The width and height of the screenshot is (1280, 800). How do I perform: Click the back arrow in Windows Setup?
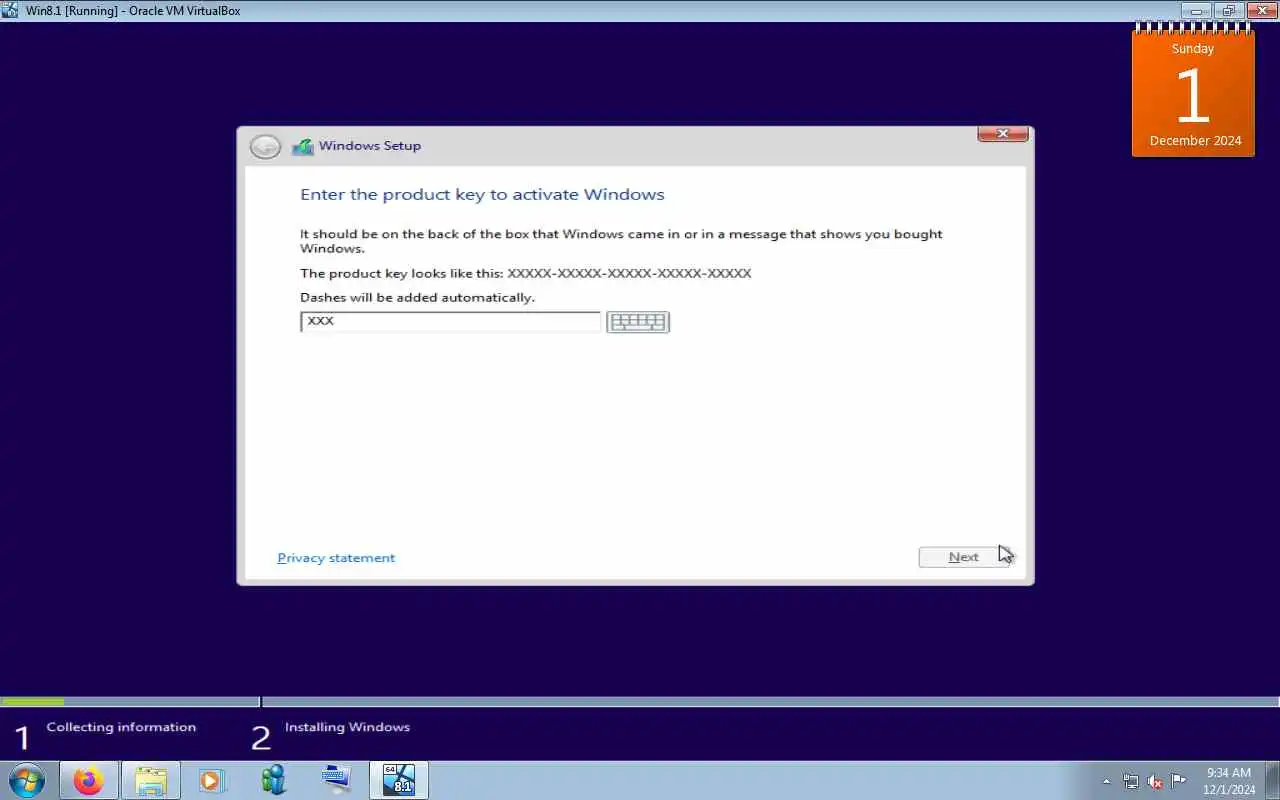(265, 147)
